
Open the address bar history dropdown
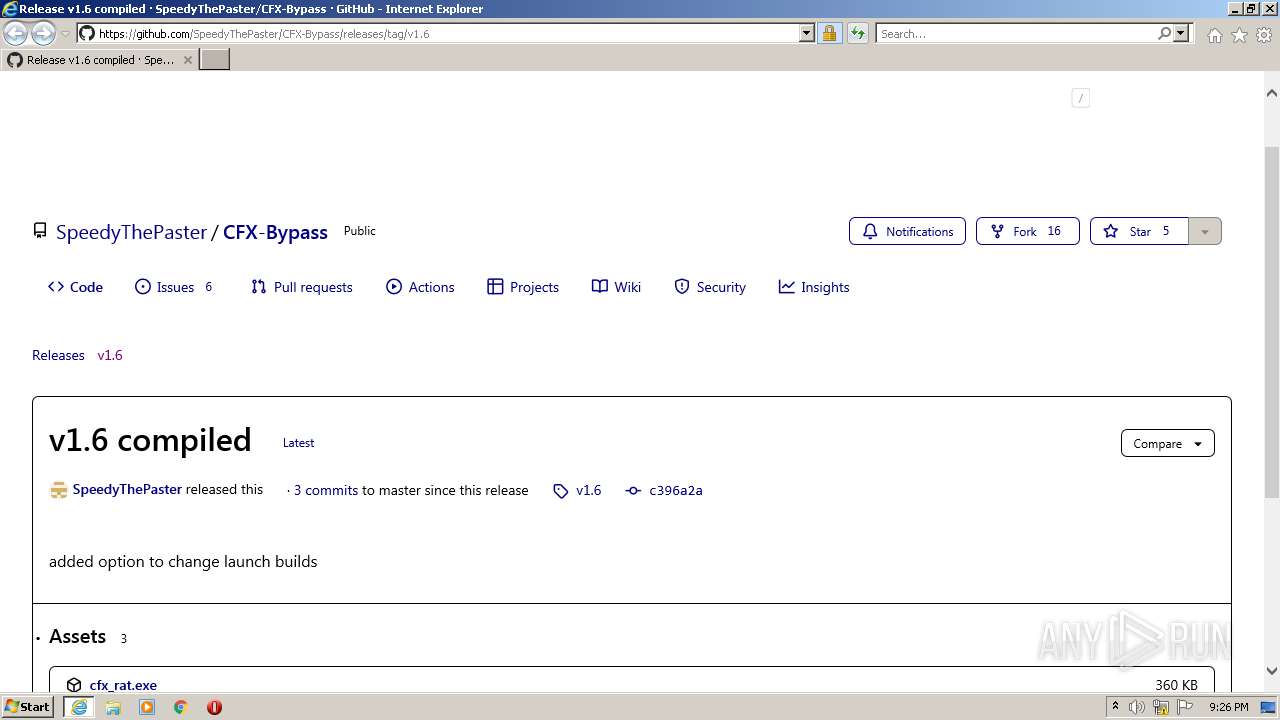click(807, 33)
